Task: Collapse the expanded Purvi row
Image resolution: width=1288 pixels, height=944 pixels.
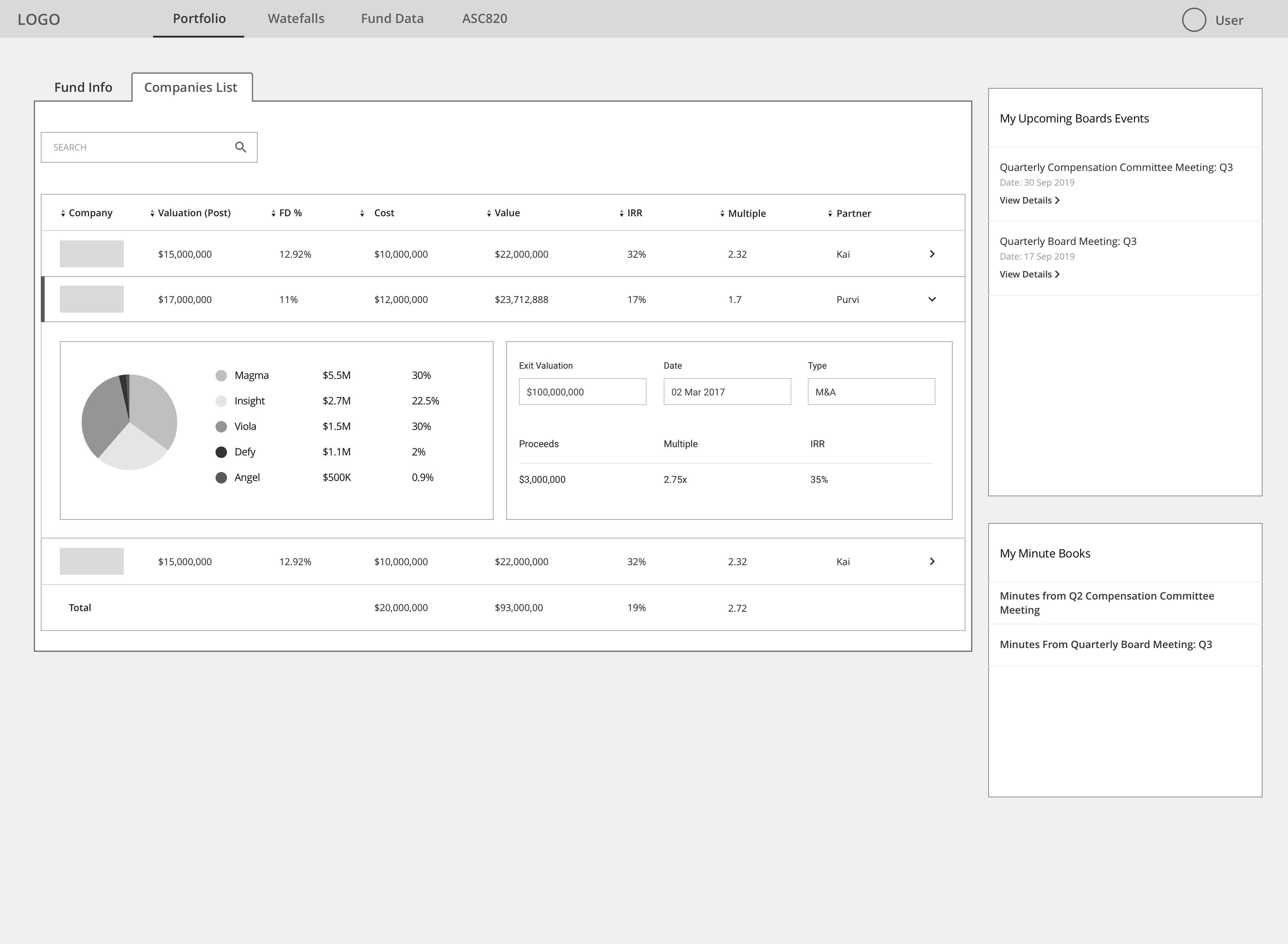Action: click(x=932, y=299)
